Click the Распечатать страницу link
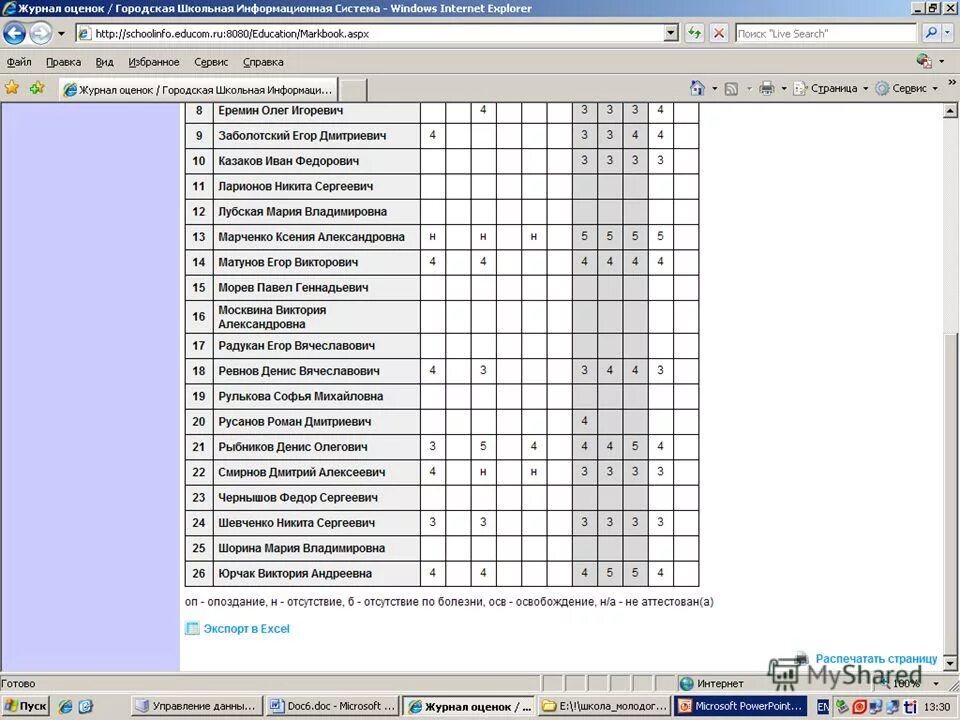Screen dimensions: 960x720 [876, 659]
